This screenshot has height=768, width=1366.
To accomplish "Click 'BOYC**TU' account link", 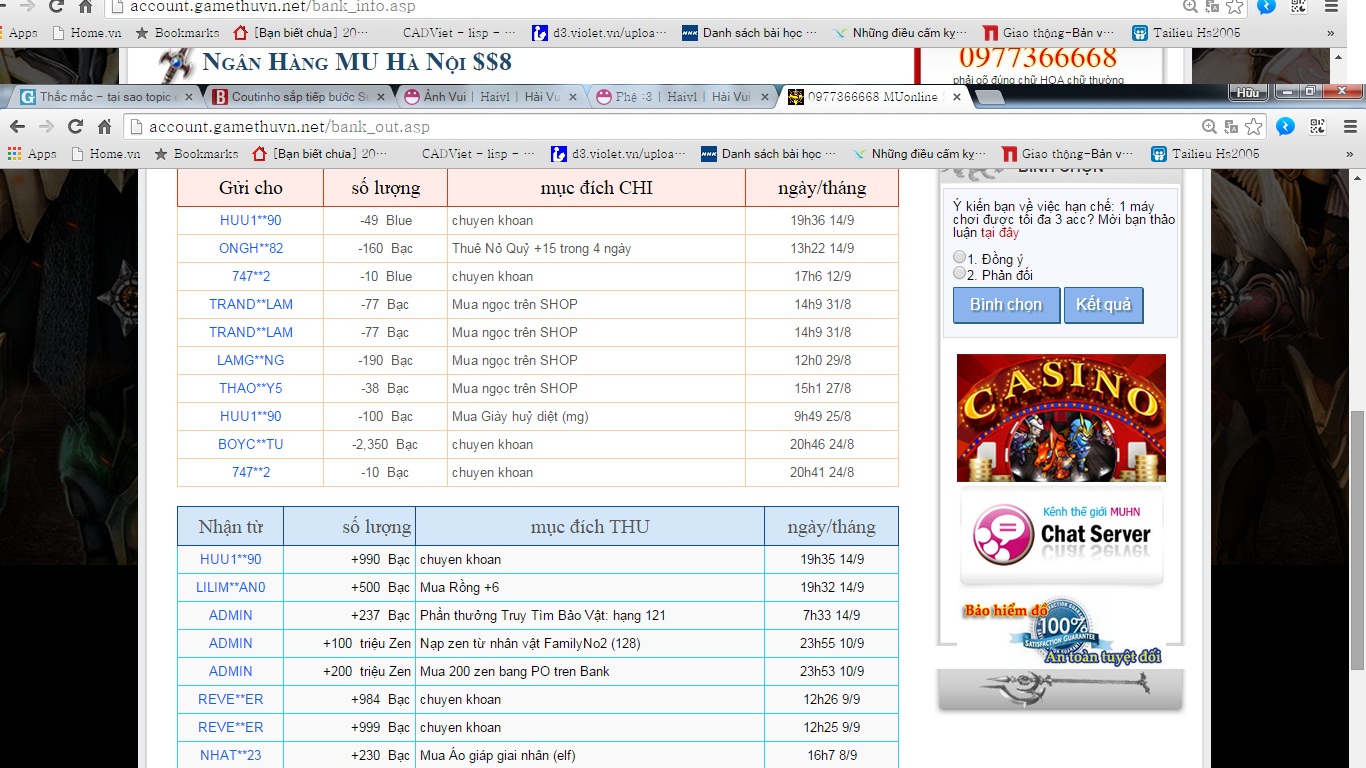I will tap(251, 444).
